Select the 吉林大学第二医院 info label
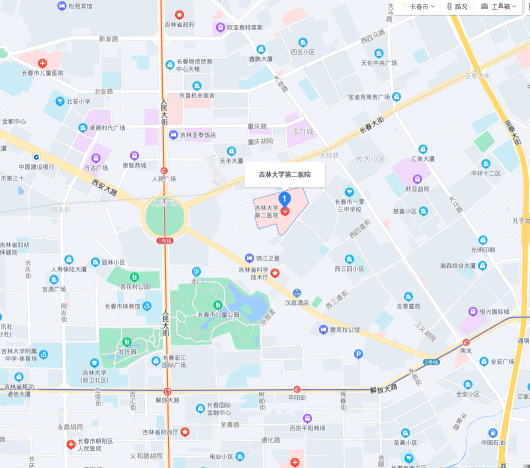 click(x=285, y=174)
